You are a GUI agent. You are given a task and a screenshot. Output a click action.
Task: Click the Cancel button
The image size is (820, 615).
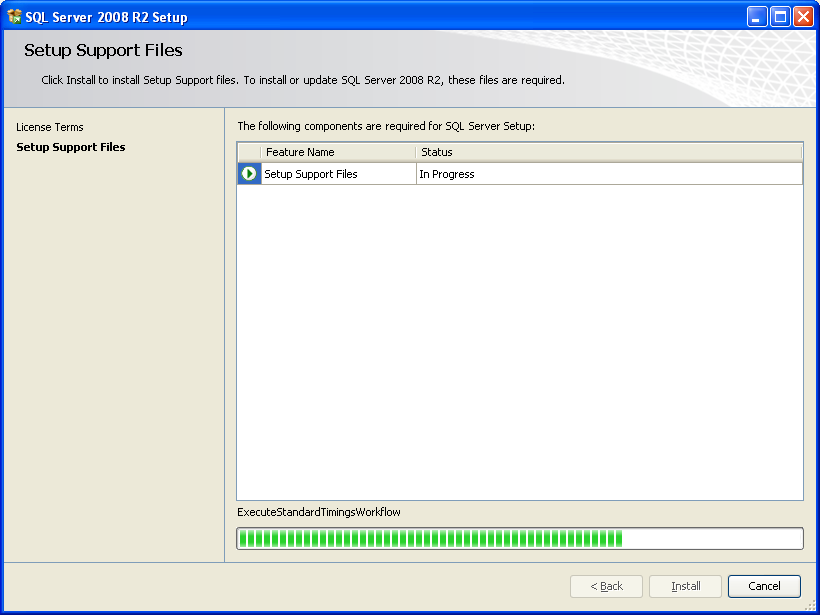[764, 586]
